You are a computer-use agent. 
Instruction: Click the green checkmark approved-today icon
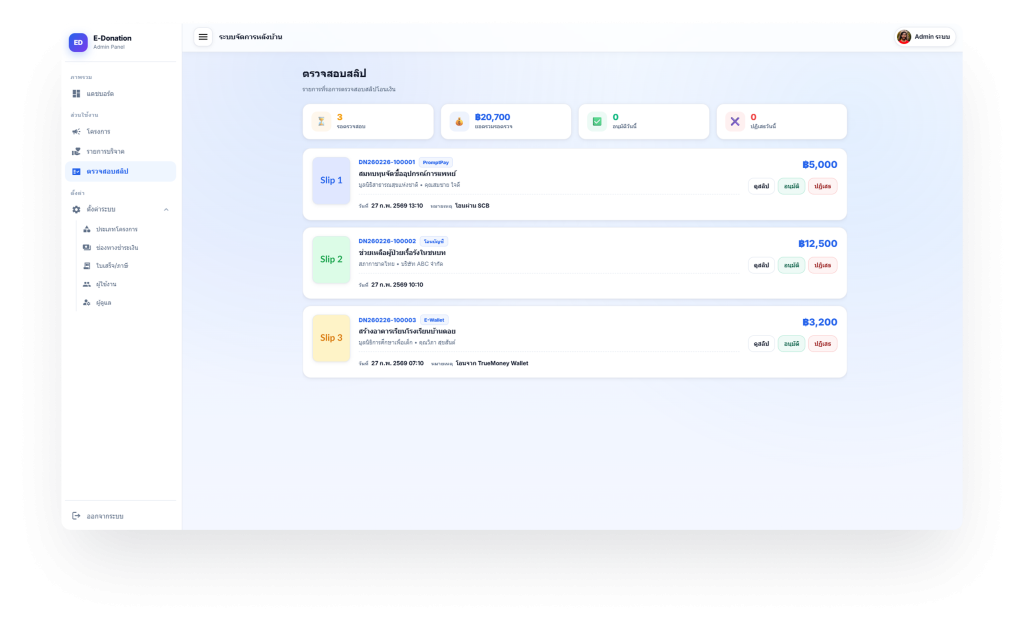pos(597,122)
